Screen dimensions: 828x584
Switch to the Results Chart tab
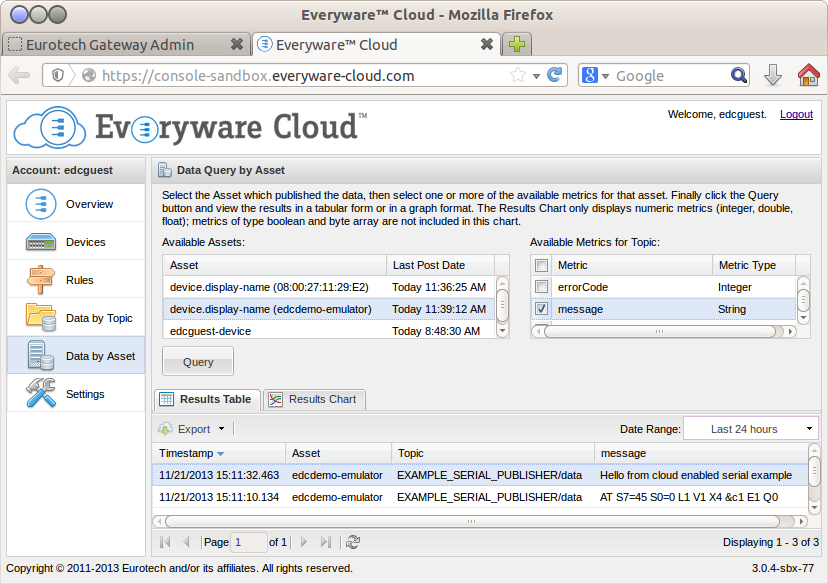click(x=314, y=399)
